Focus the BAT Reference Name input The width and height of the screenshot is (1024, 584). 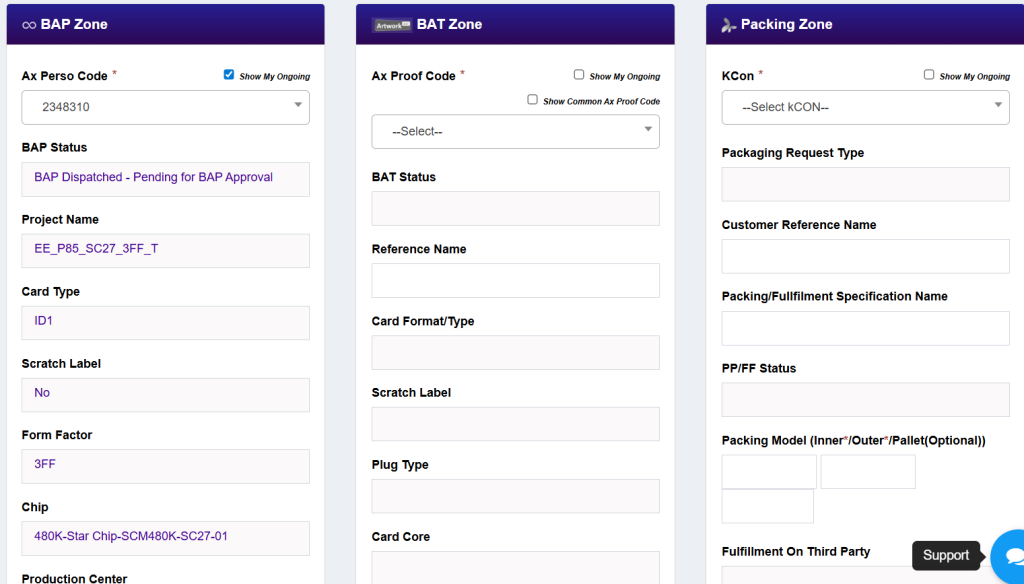515,280
